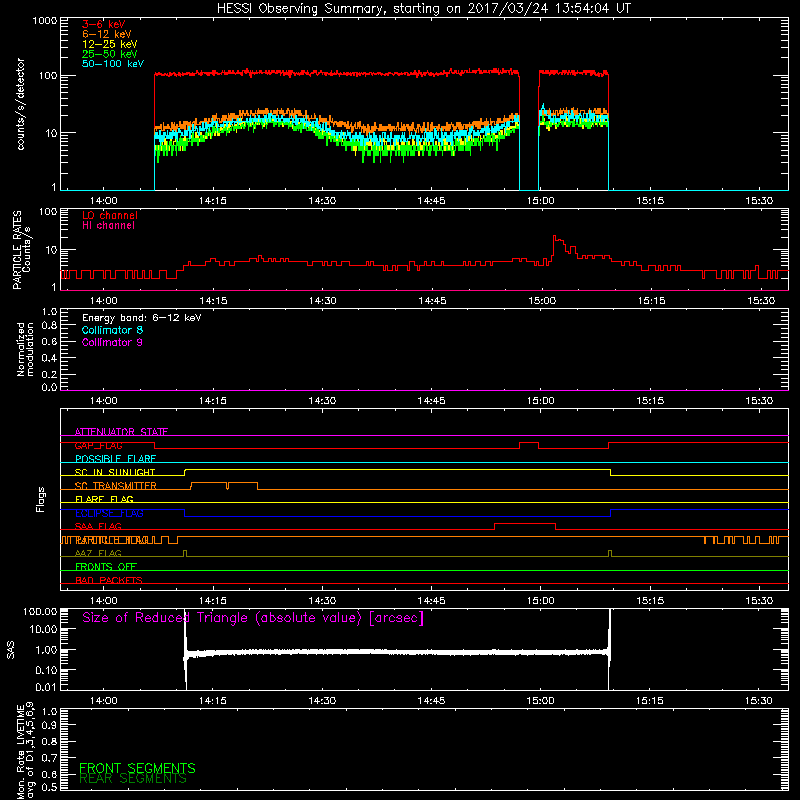The height and width of the screenshot is (800, 800).
Task: Click the red 3-6 keV curve near 14:30
Action: tap(322, 73)
